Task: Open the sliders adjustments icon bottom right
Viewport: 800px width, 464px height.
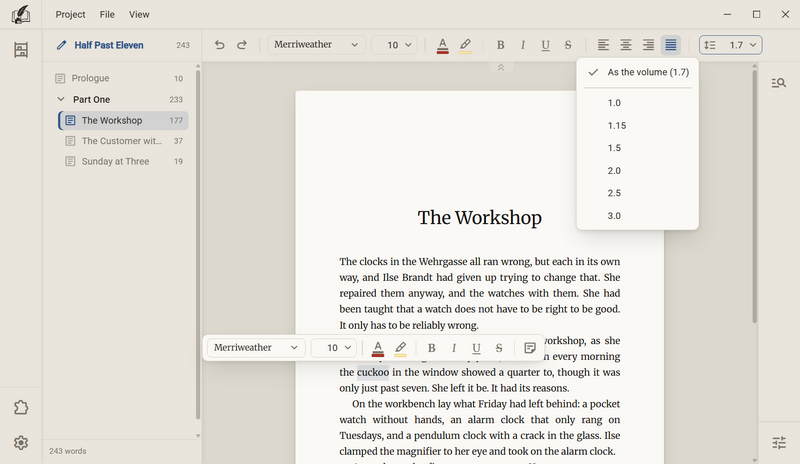Action: pyautogui.click(x=779, y=443)
